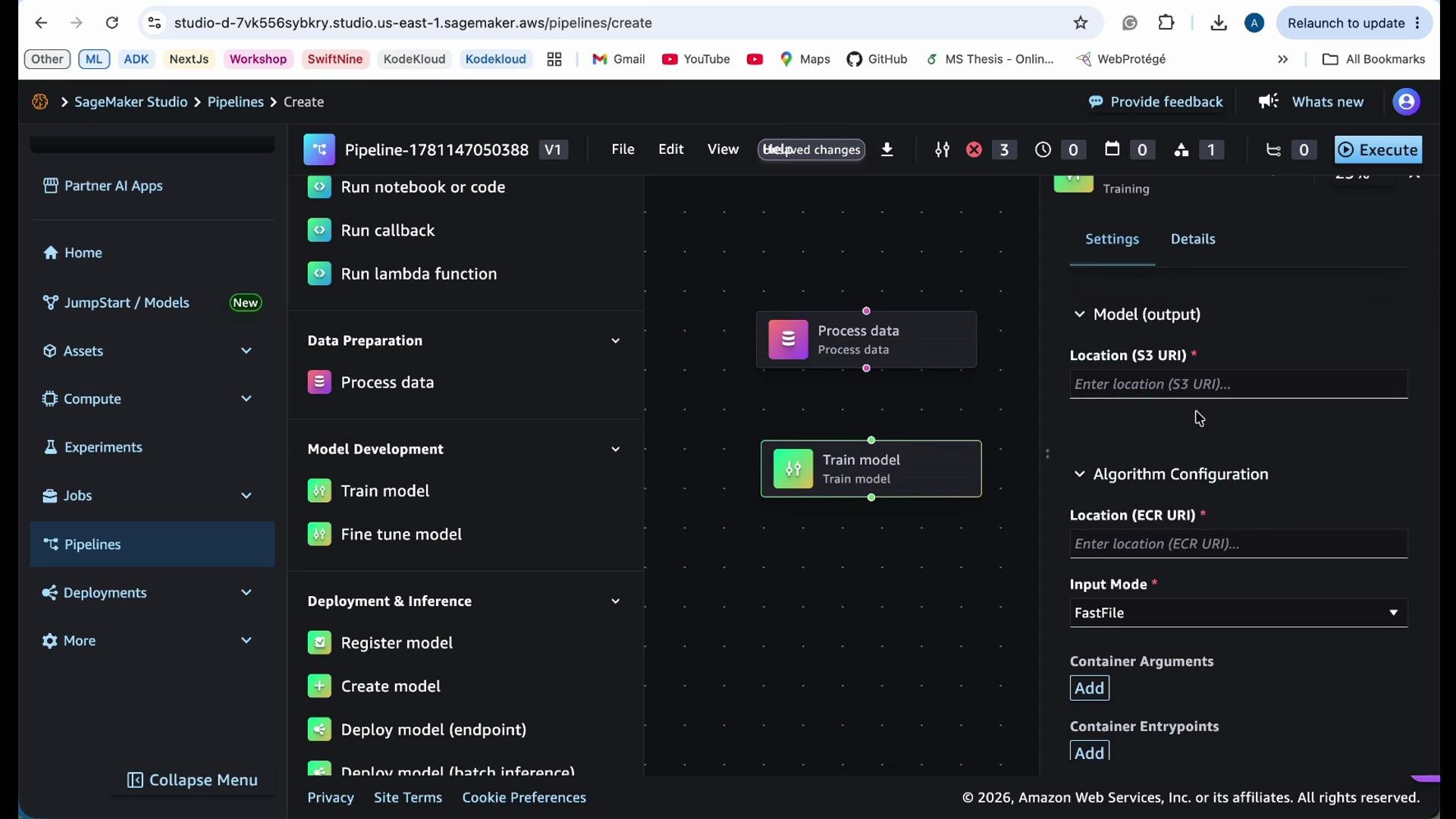Image resolution: width=1456 pixels, height=819 pixels.
Task: Click the Pipelines breadcrumb link
Action: [x=236, y=102]
